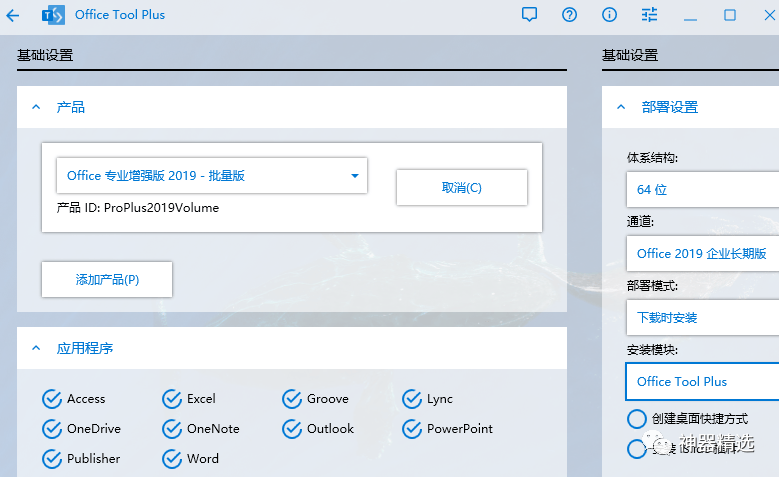Click the right 基础设置 heading
Viewport: 779px width, 477px height.
coord(630,55)
